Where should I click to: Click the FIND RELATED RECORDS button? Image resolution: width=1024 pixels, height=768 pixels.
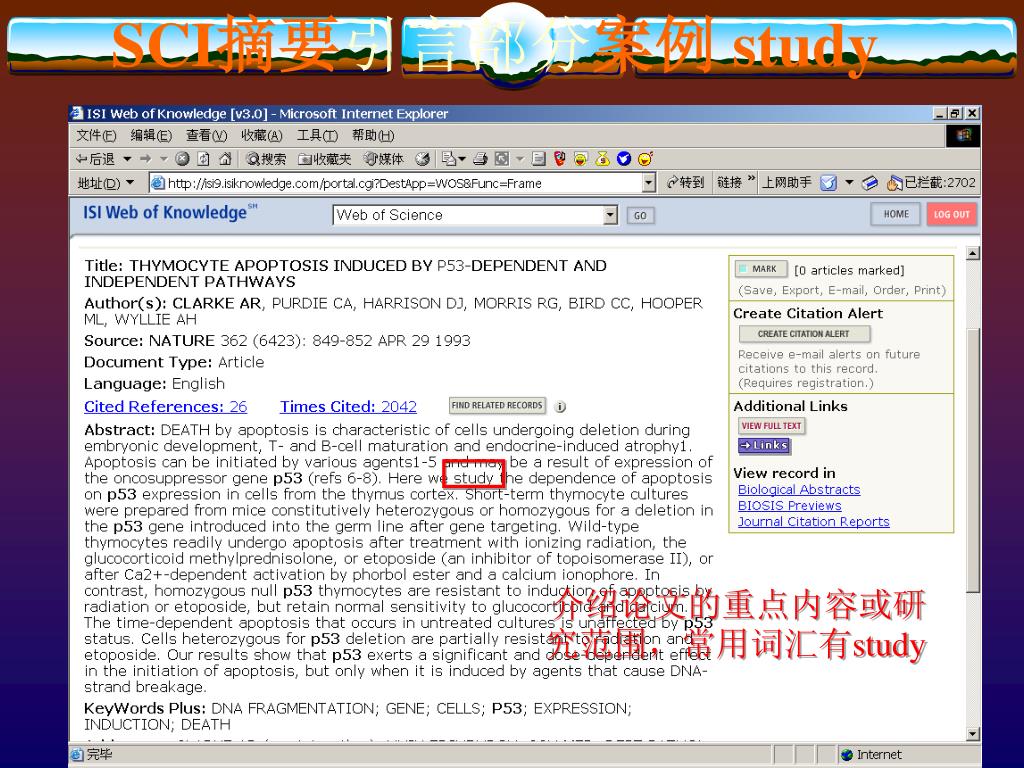click(497, 406)
